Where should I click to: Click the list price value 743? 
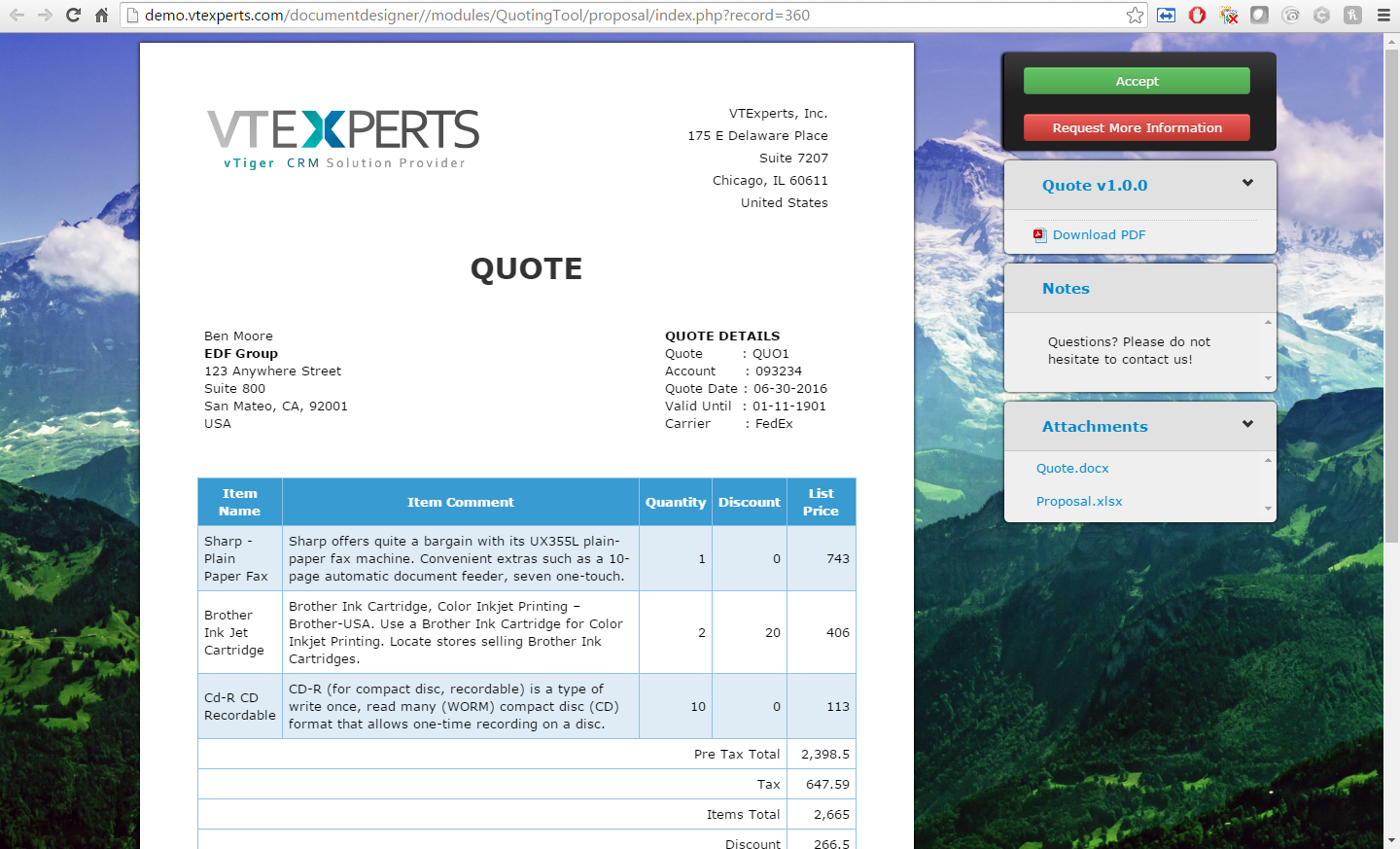[838, 558]
